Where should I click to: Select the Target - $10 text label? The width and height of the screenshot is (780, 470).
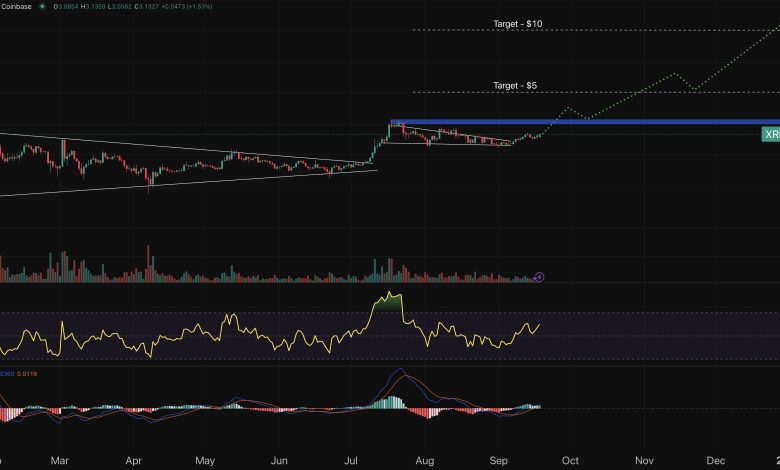pyautogui.click(x=517, y=23)
